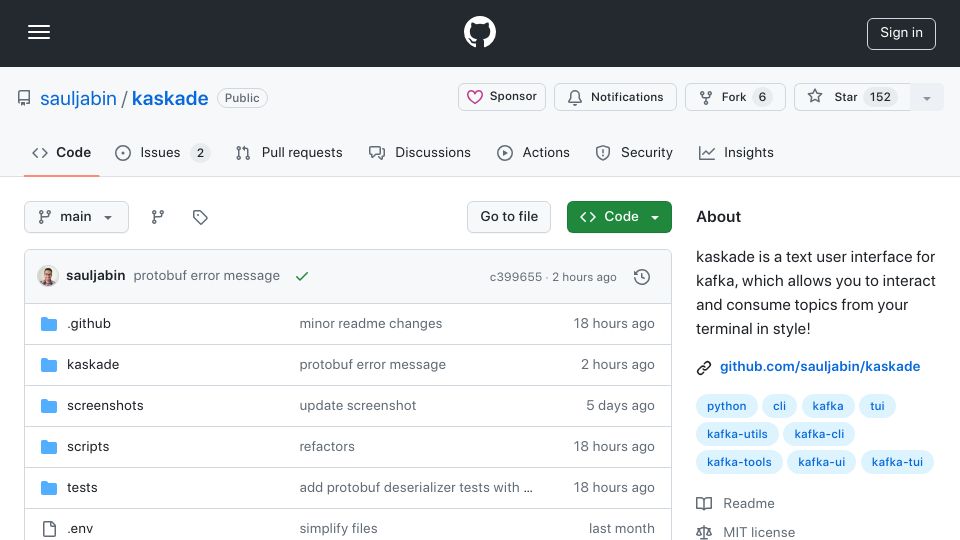
Task: Open the tests folder
Action: click(82, 487)
